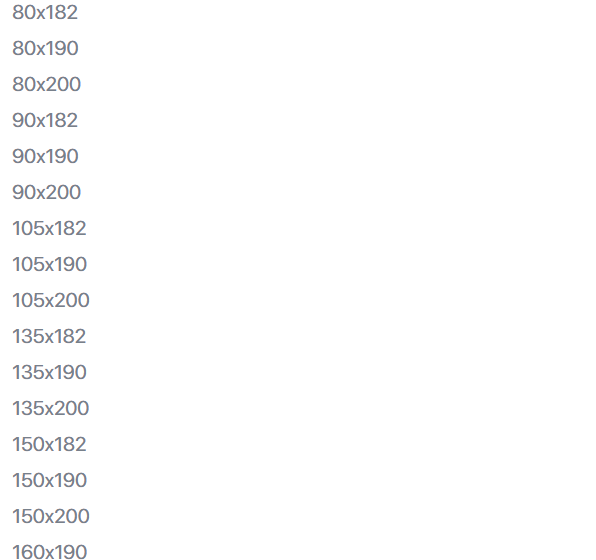Select the widest 105 option, 105x200
The width and height of the screenshot is (596, 560).
[51, 300]
